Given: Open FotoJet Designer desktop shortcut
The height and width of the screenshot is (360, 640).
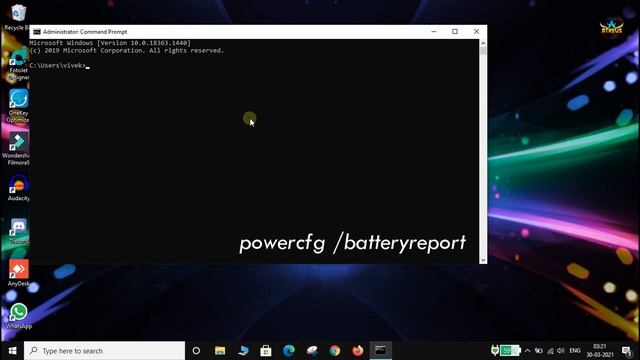Looking at the screenshot, I should click(x=18, y=64).
